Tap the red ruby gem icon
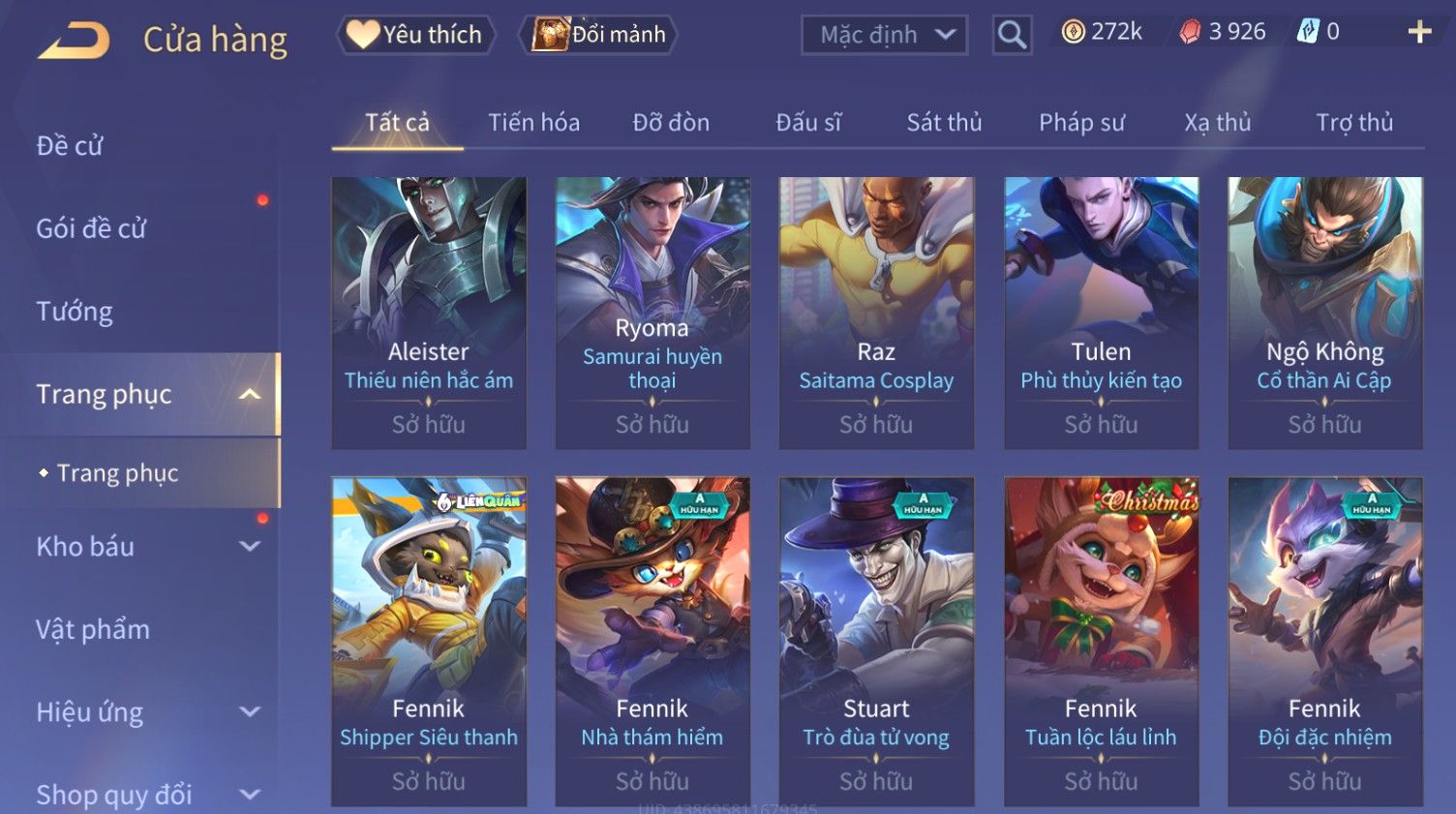This screenshot has width=1456, height=814. (1190, 32)
